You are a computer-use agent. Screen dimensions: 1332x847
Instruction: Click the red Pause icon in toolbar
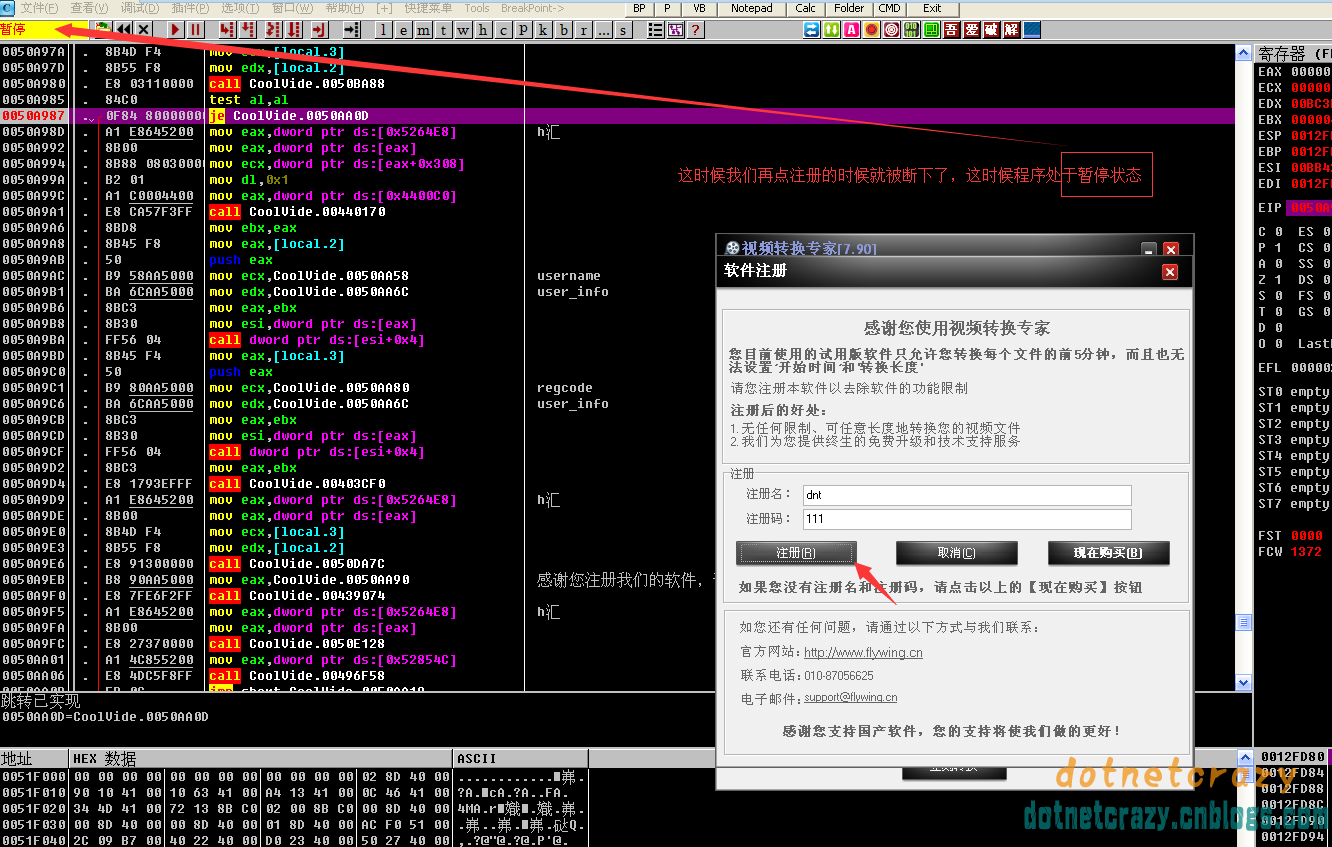tap(195, 29)
